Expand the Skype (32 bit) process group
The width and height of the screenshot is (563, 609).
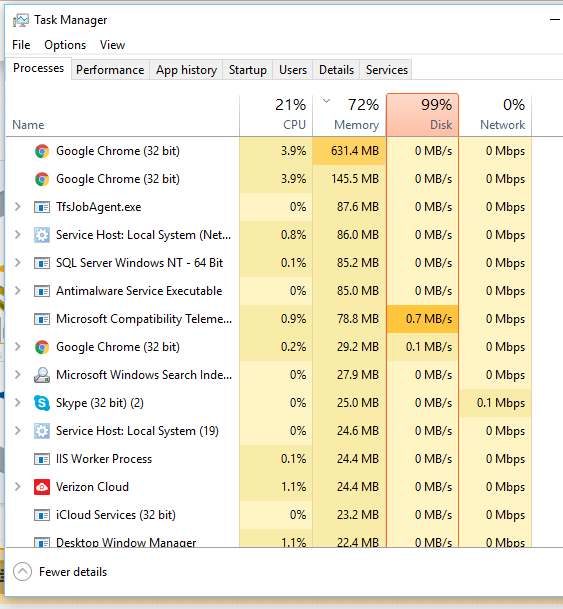[17, 402]
